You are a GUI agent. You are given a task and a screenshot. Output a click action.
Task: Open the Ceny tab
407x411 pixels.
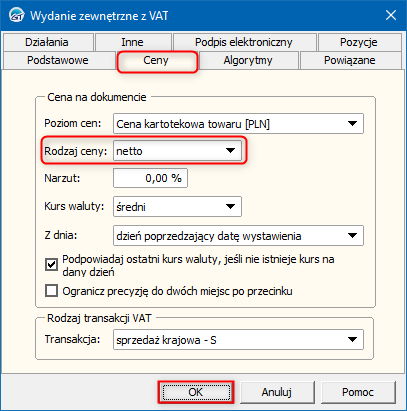156,60
